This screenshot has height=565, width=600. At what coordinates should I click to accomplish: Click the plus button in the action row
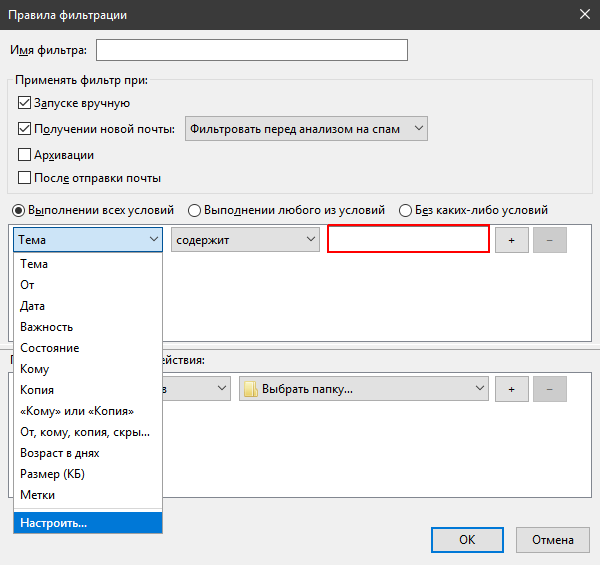(511, 389)
